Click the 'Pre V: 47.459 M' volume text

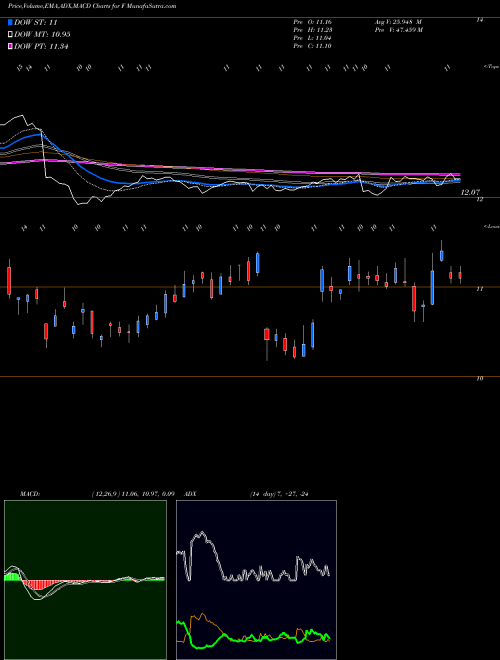pos(398,30)
